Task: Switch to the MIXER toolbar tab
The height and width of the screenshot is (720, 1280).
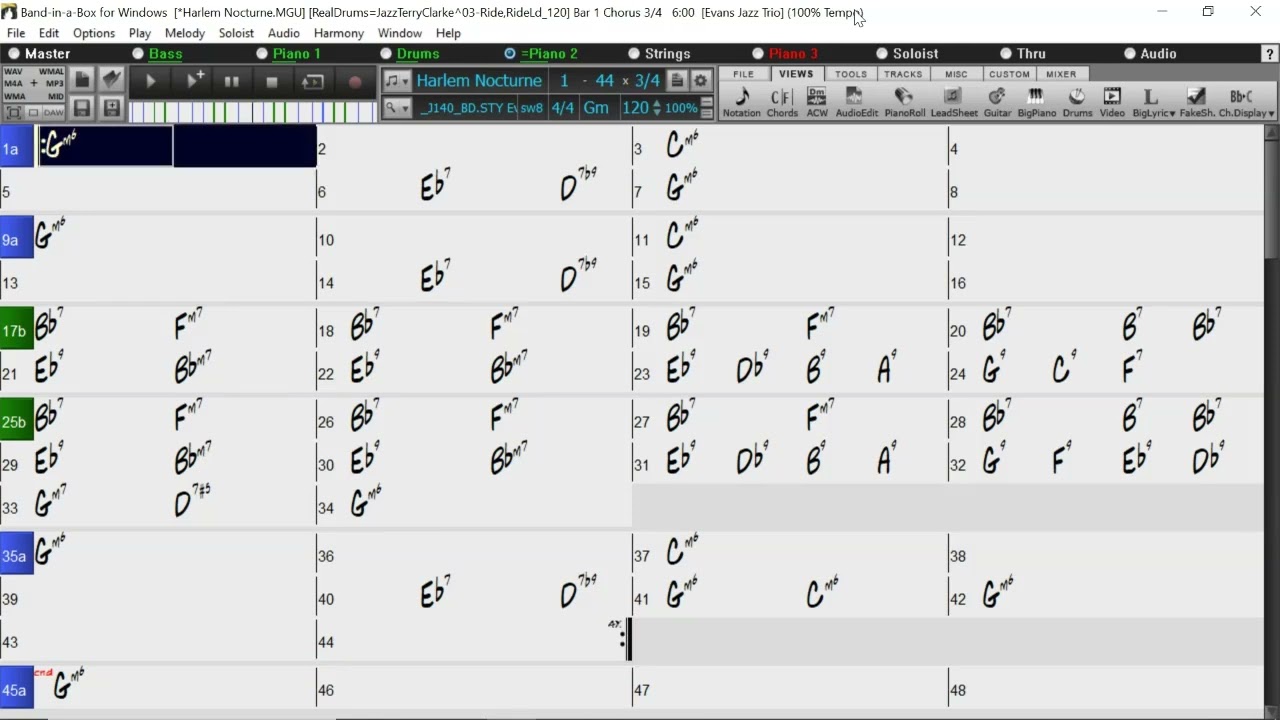Action: [x=1061, y=74]
